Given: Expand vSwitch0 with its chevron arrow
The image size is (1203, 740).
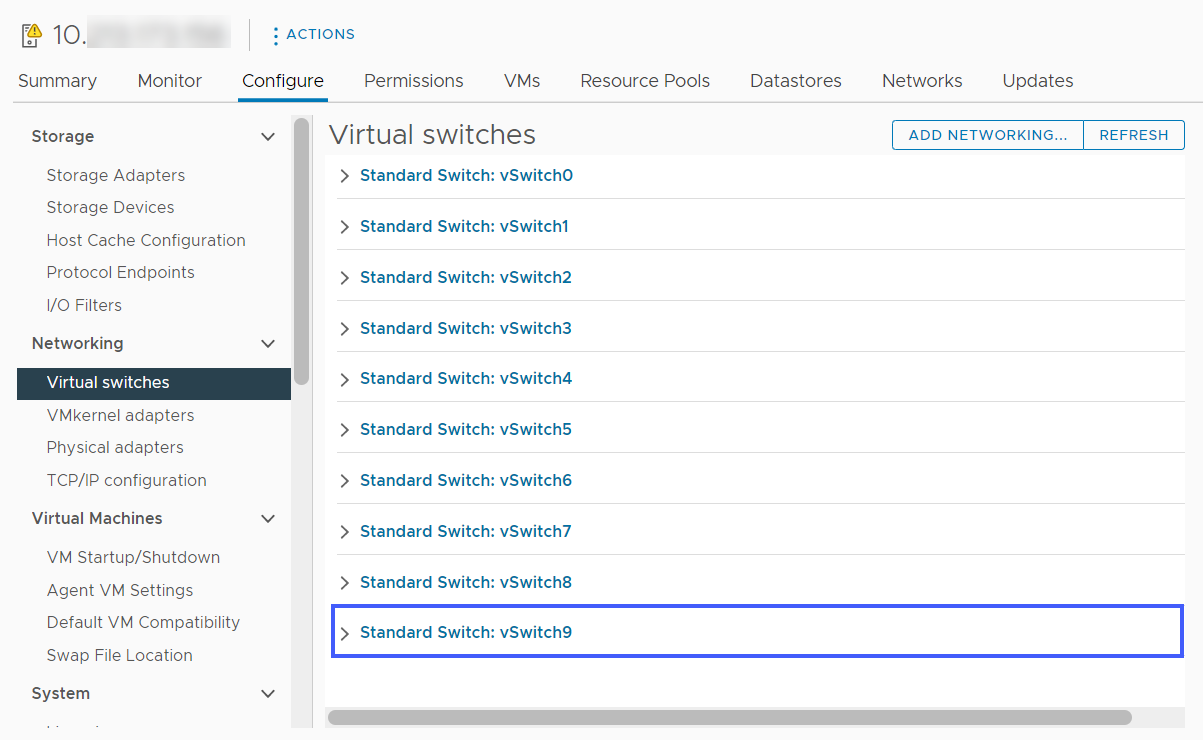Looking at the screenshot, I should (345, 176).
